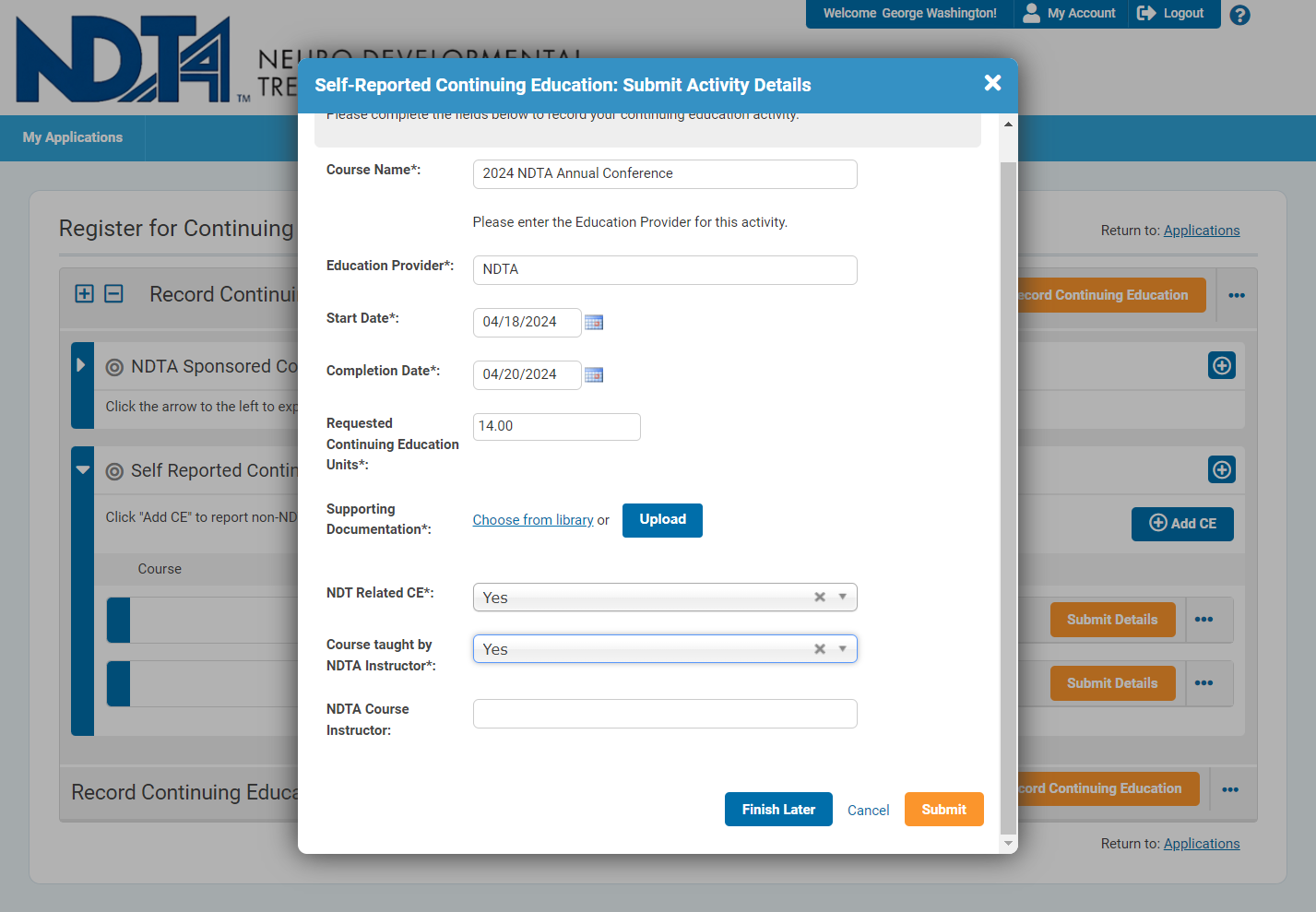
Task: Click the Upload button
Action: [662, 520]
